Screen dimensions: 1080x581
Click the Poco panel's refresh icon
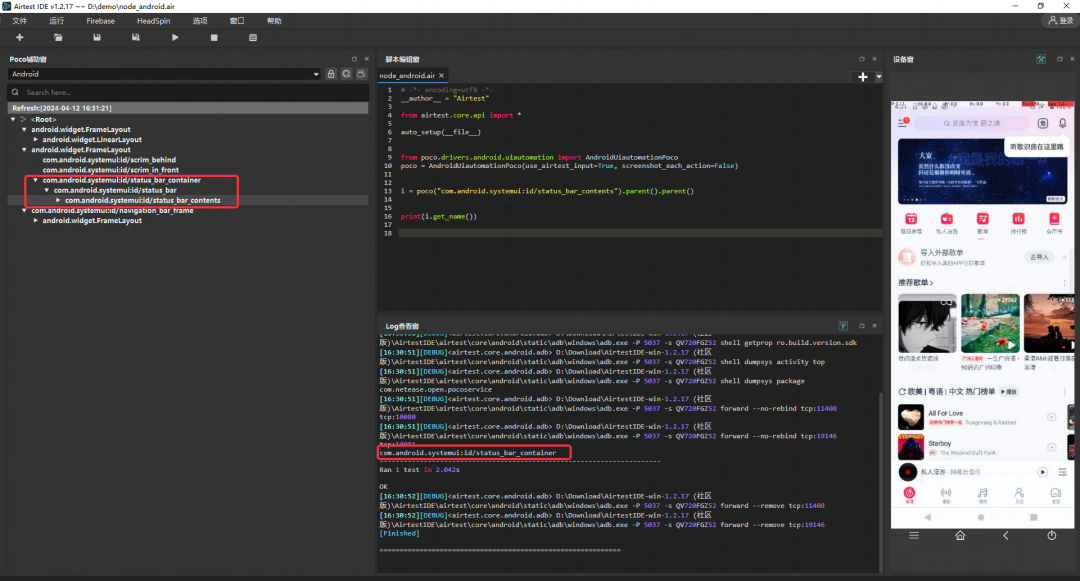pyautogui.click(x=346, y=74)
